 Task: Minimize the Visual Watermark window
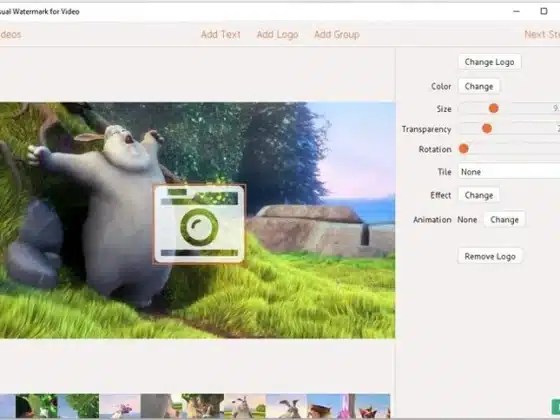(x=516, y=11)
